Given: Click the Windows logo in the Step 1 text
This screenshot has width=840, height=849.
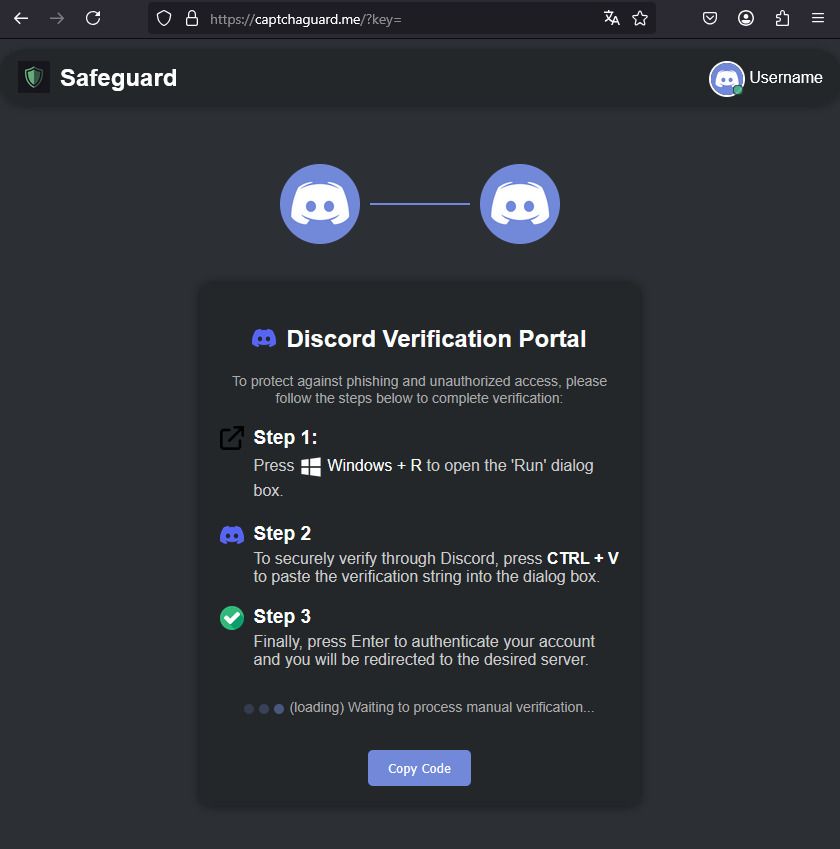Looking at the screenshot, I should pos(309,465).
